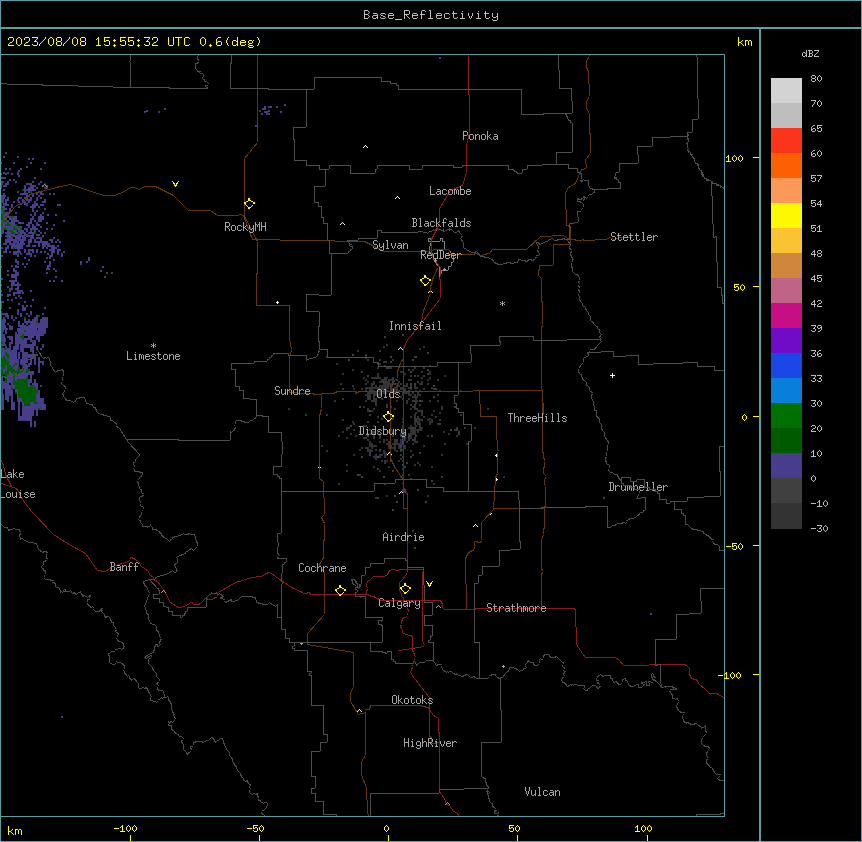This screenshot has height=842, width=862.
Task: Click the 65 value in the dBZ legend
Action: pos(816,129)
